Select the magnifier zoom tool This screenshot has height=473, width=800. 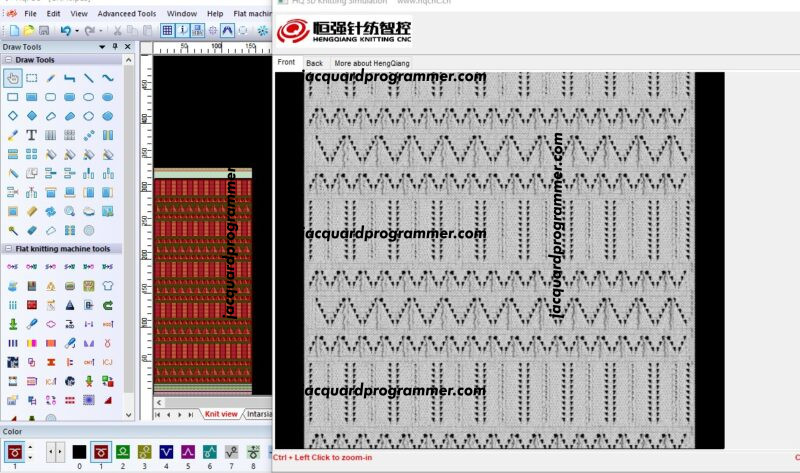point(70,211)
